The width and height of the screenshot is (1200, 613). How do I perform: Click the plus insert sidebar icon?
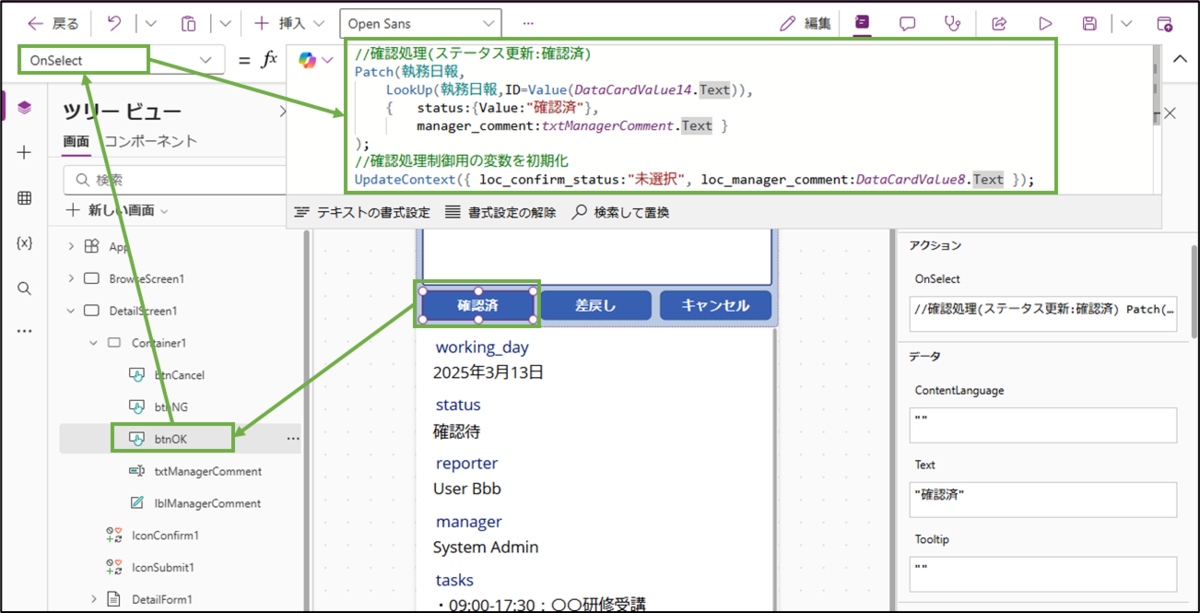(x=24, y=152)
